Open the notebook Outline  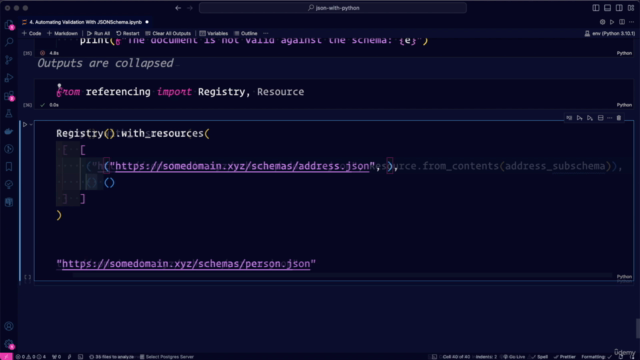click(246, 33)
